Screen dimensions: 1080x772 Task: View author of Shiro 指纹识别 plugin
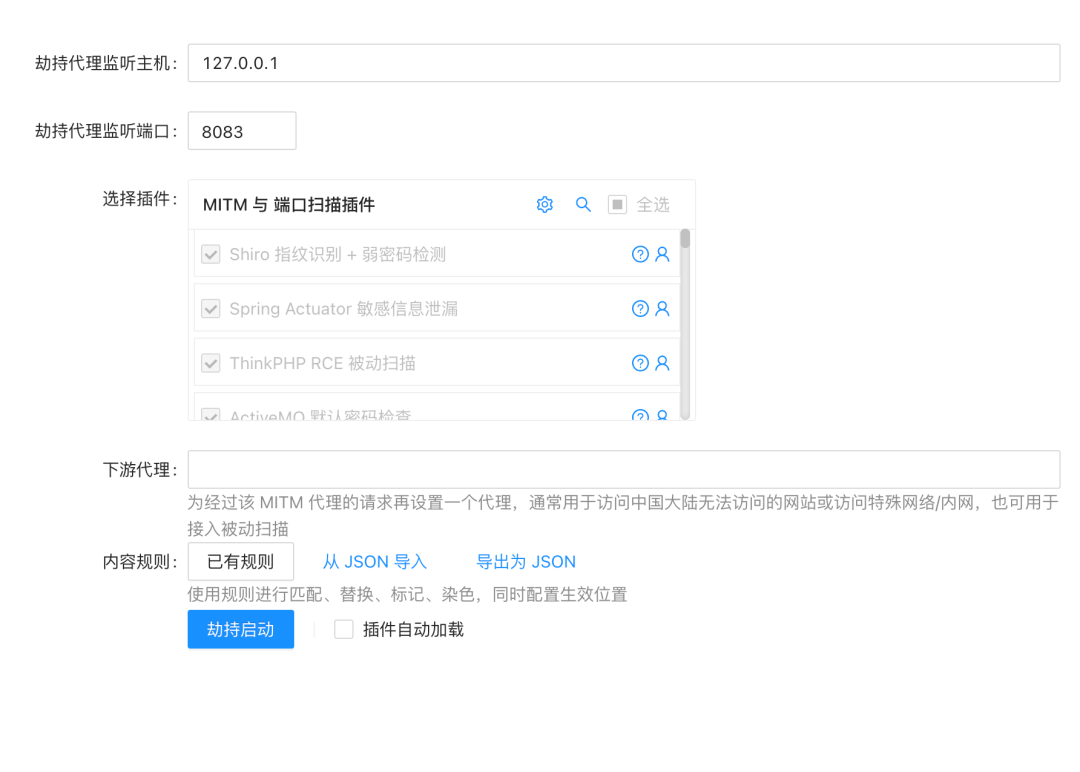[x=662, y=255]
